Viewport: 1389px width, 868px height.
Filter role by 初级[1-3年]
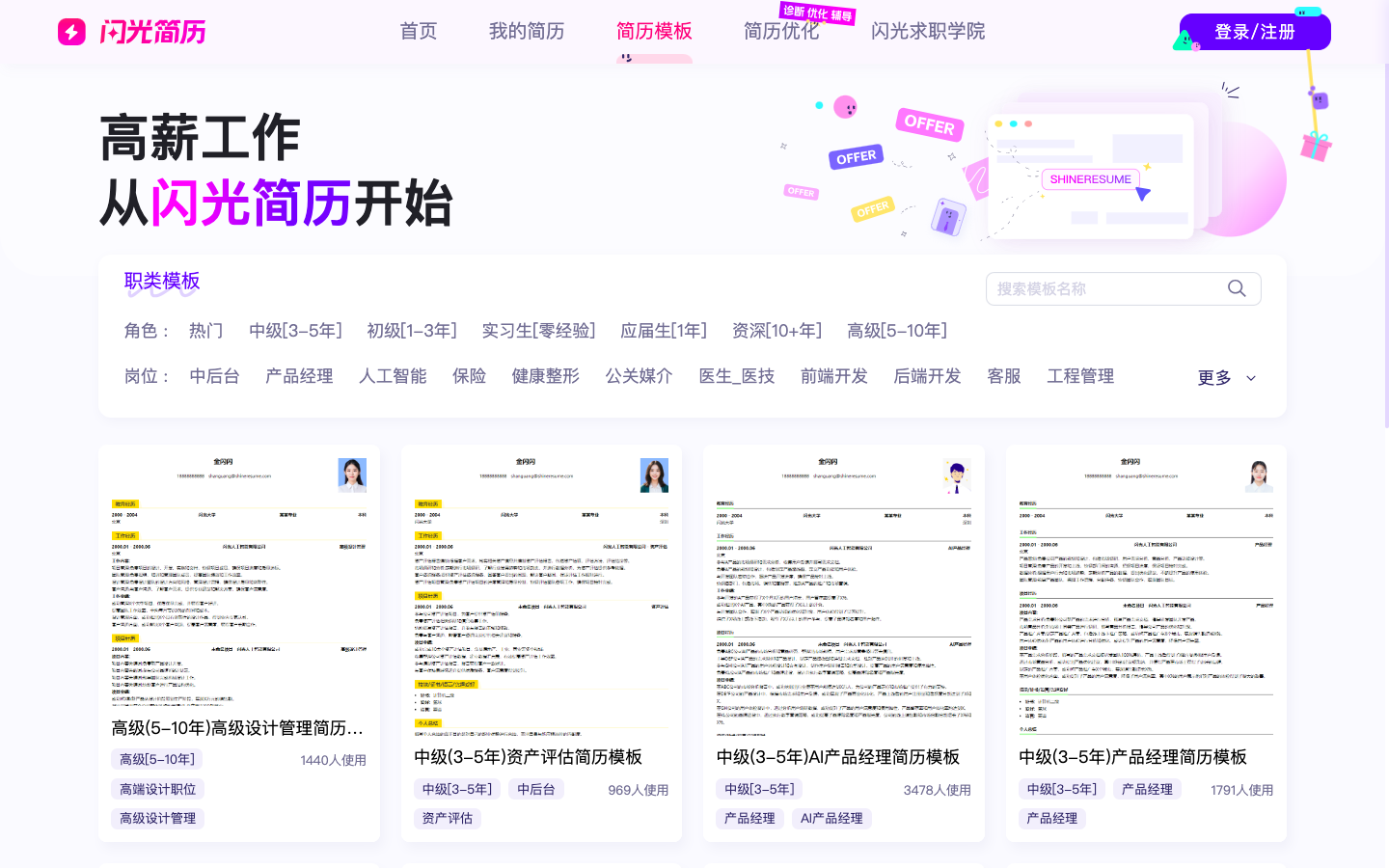412,331
